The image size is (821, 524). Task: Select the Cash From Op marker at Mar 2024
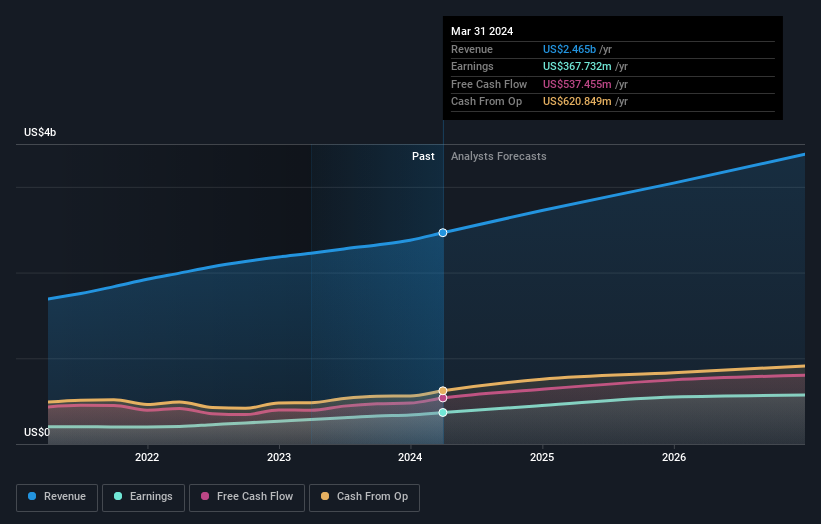(443, 391)
